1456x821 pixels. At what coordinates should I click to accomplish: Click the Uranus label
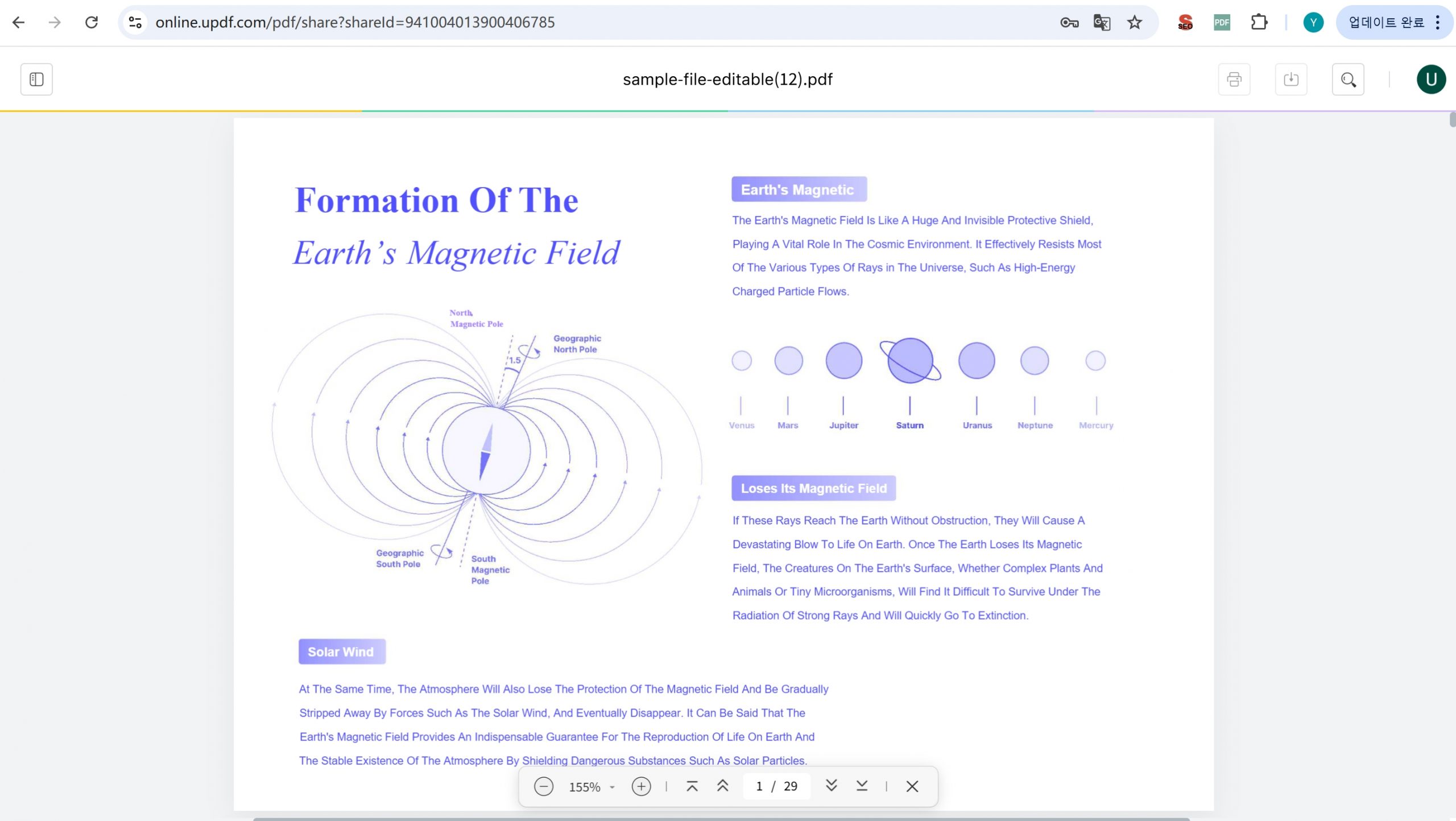pyautogui.click(x=977, y=425)
